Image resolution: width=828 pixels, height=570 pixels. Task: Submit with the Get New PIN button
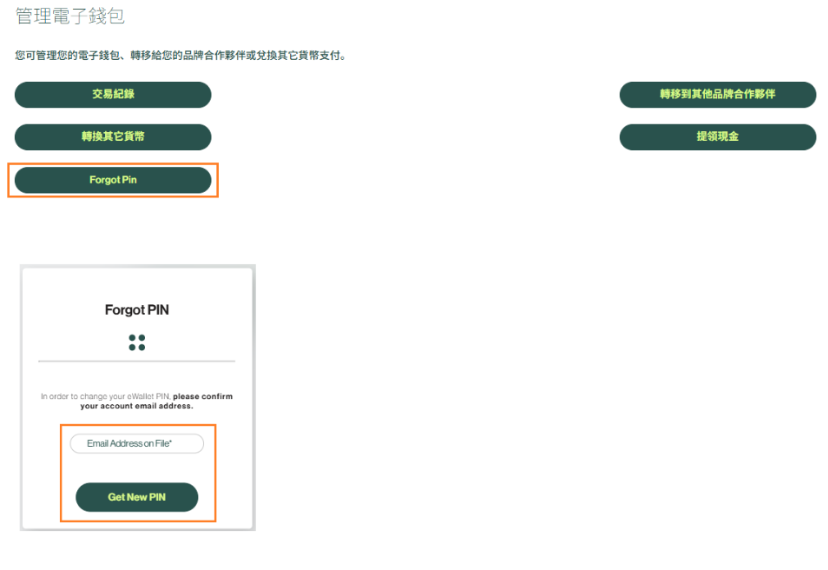click(137, 497)
